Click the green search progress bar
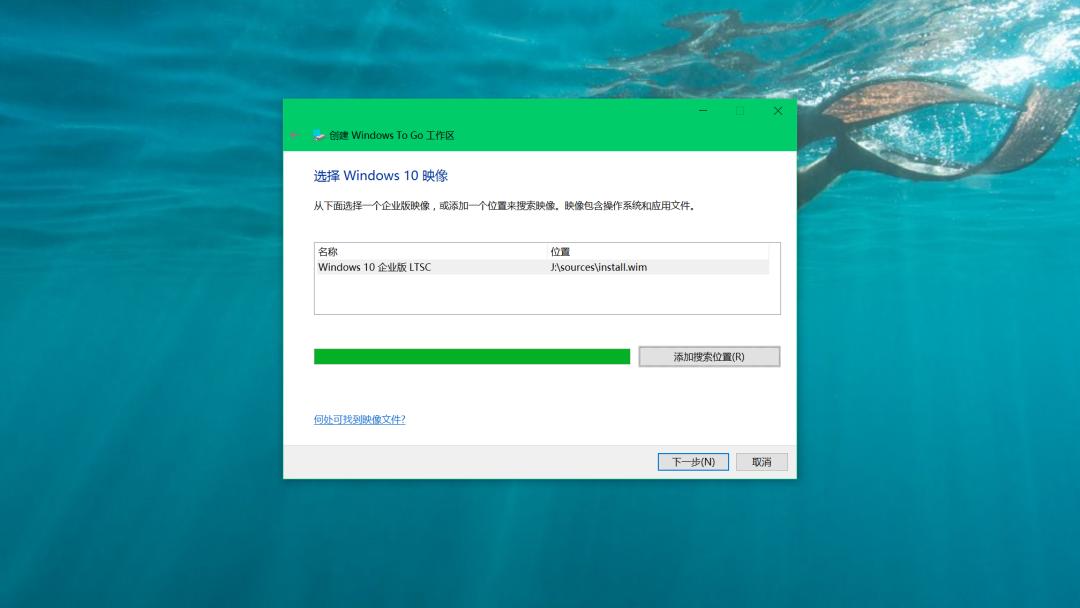Screen dimensions: 1080x608 pos(471,356)
